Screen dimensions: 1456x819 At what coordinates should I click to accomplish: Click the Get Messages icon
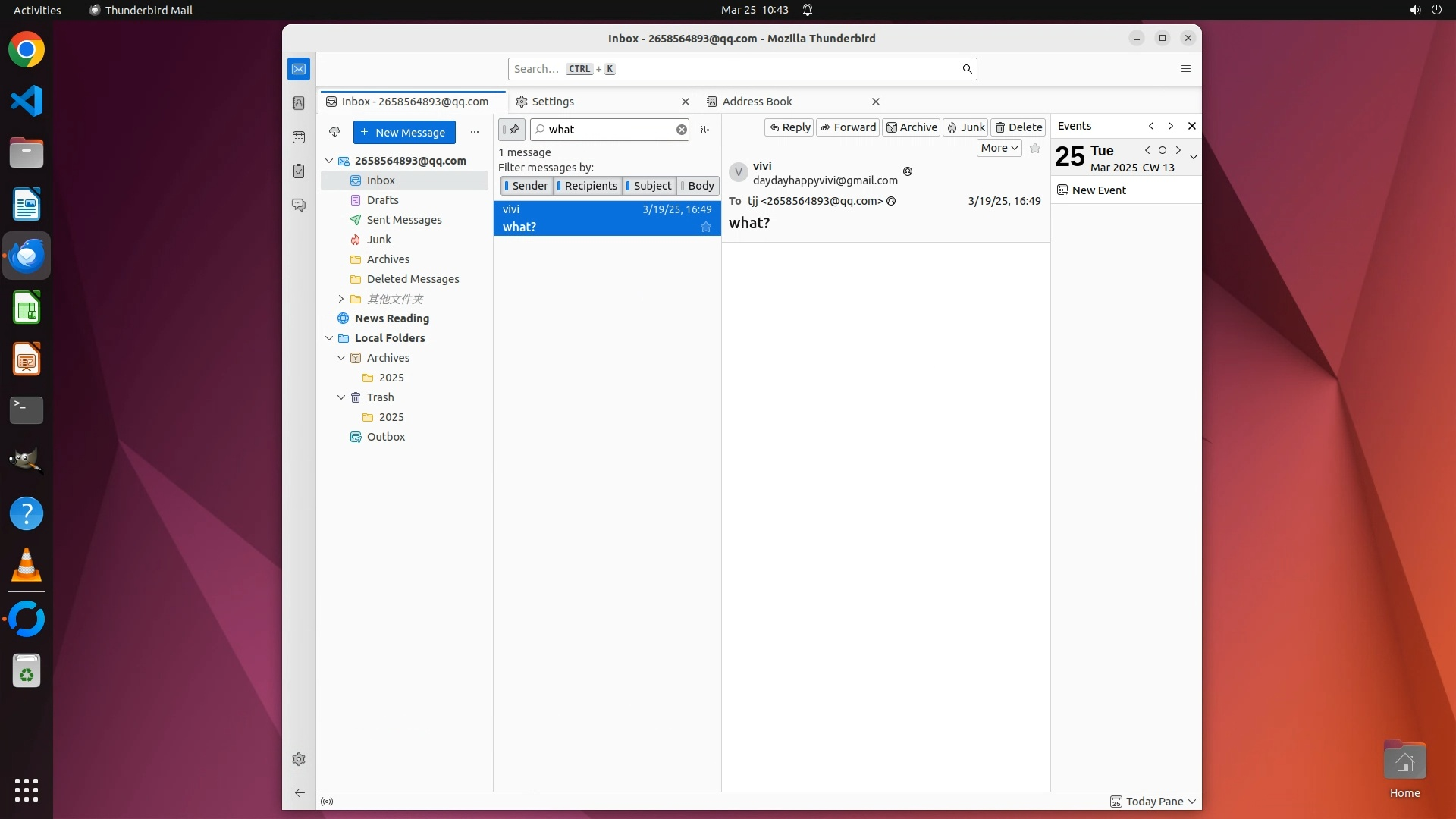click(334, 132)
